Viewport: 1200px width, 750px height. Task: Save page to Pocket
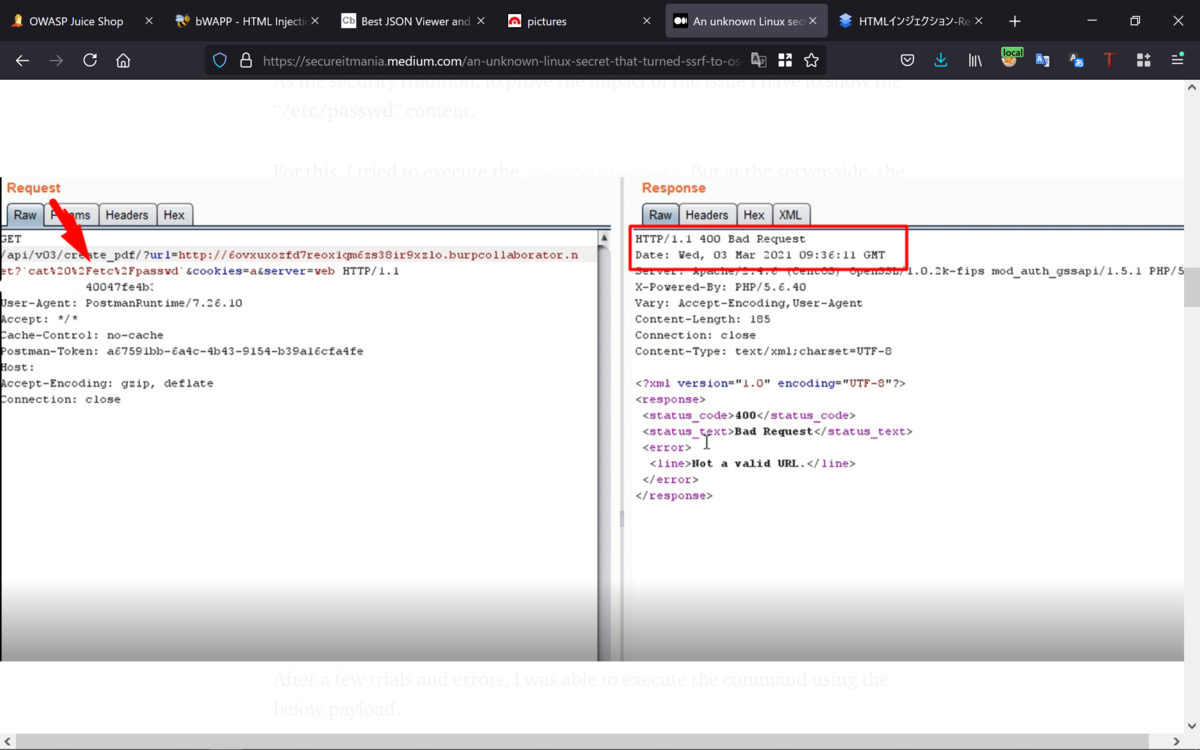pos(907,61)
